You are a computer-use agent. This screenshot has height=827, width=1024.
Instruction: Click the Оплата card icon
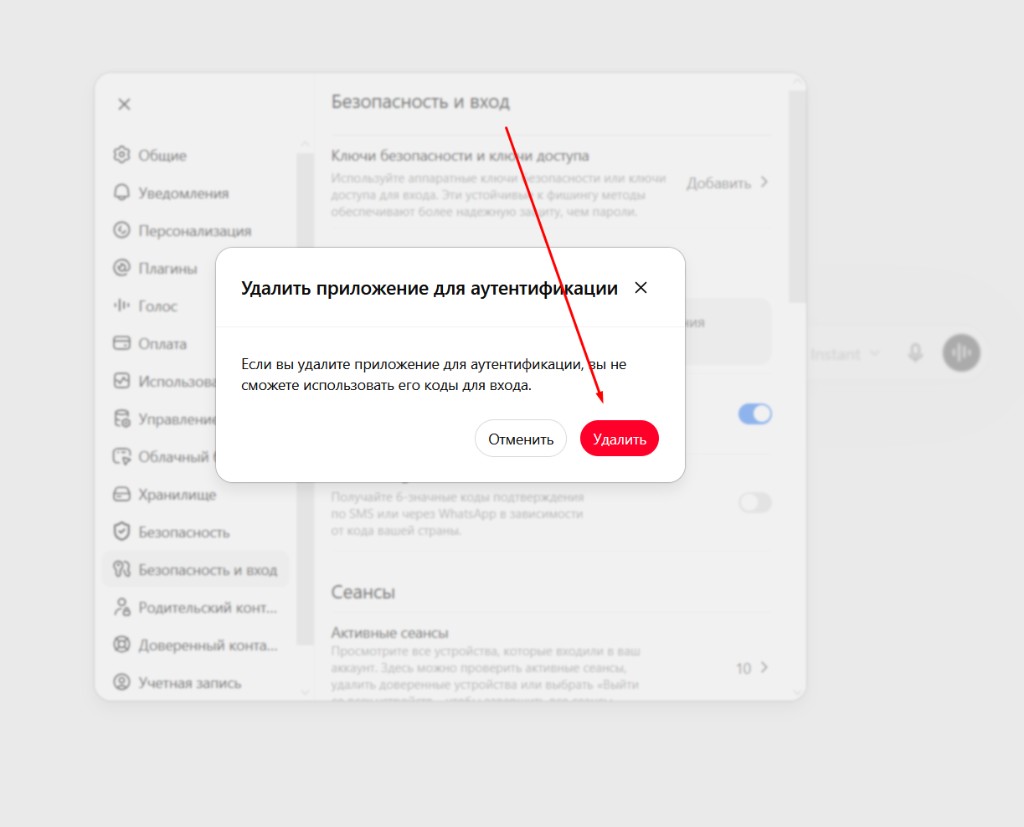[x=121, y=343]
